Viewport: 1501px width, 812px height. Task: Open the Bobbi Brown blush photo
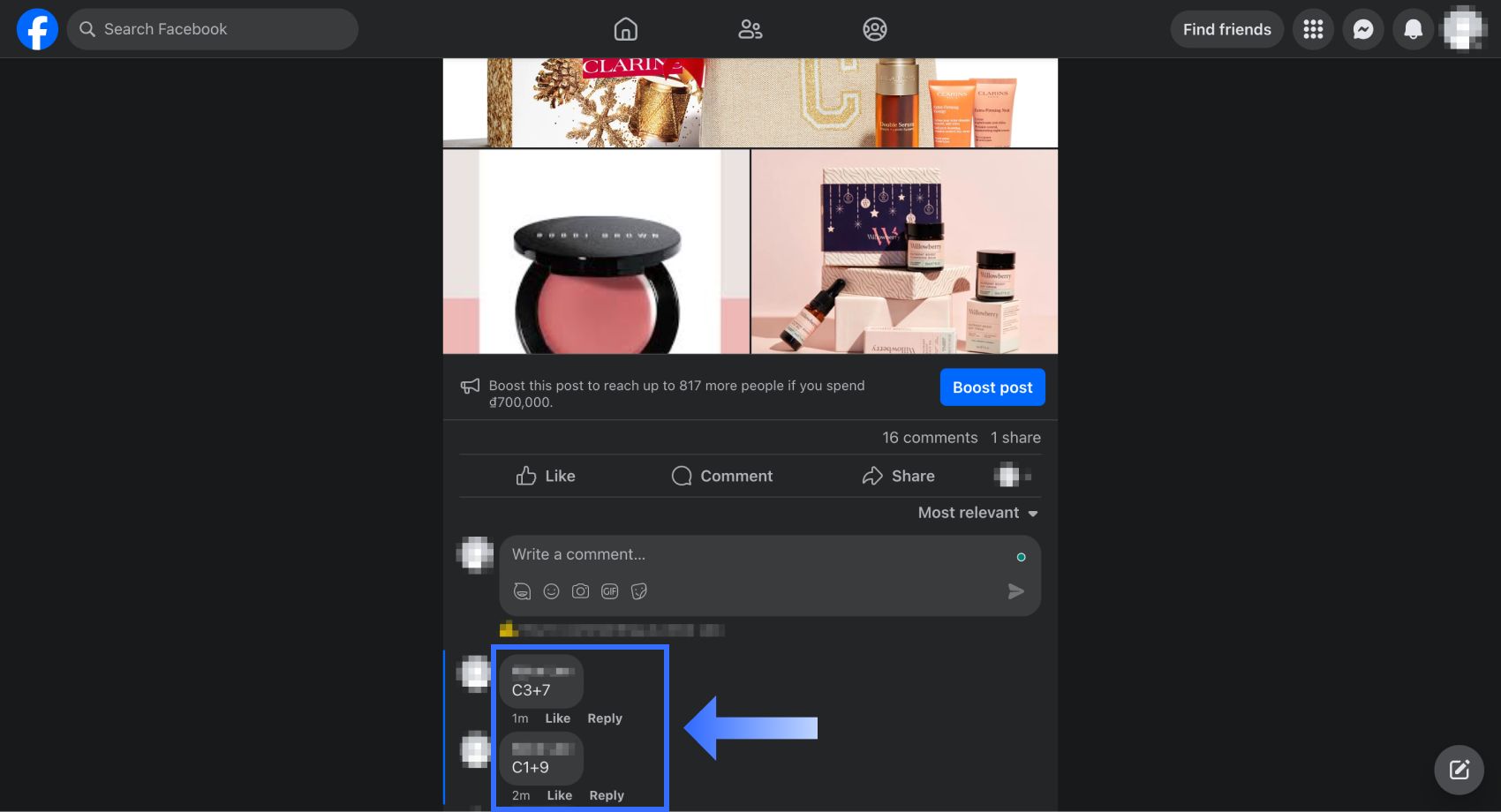point(596,252)
